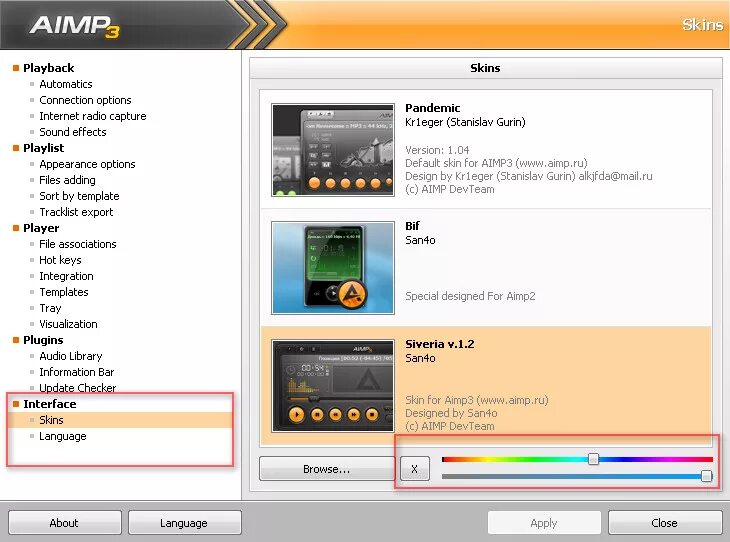Select Tray settings
The height and width of the screenshot is (542, 730).
[50, 308]
